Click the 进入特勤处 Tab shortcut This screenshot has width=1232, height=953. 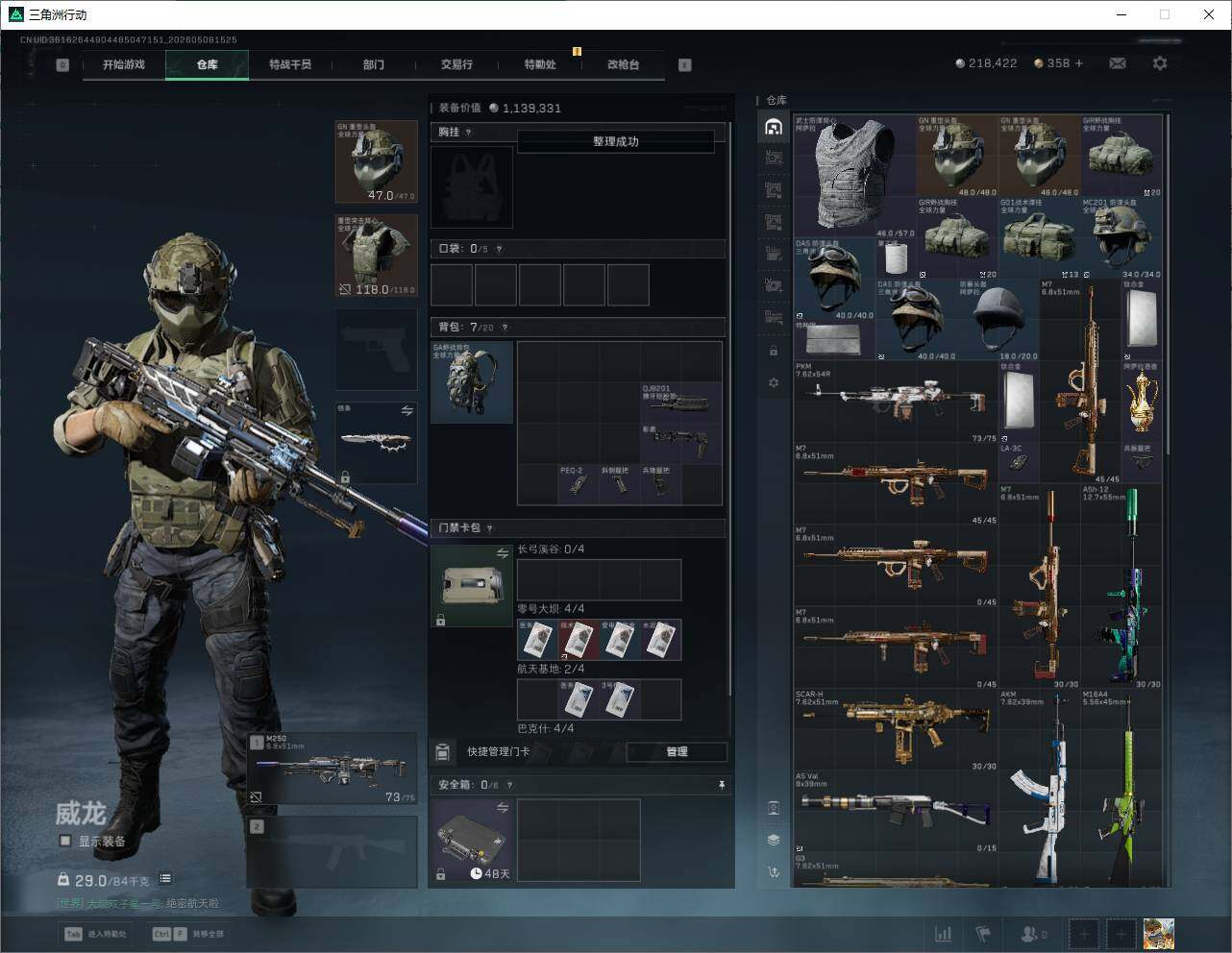click(x=95, y=933)
